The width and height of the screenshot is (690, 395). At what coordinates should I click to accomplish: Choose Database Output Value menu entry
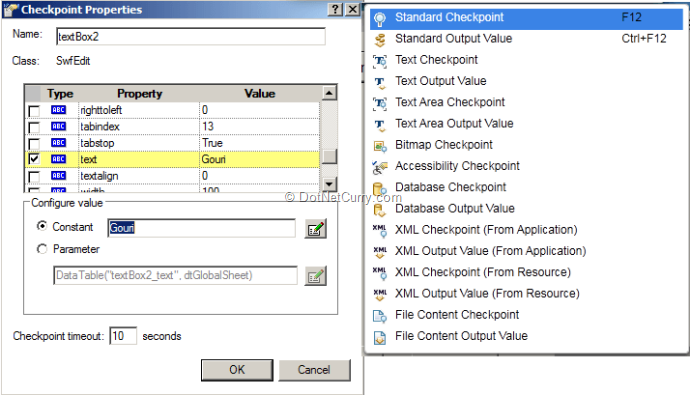(526, 209)
